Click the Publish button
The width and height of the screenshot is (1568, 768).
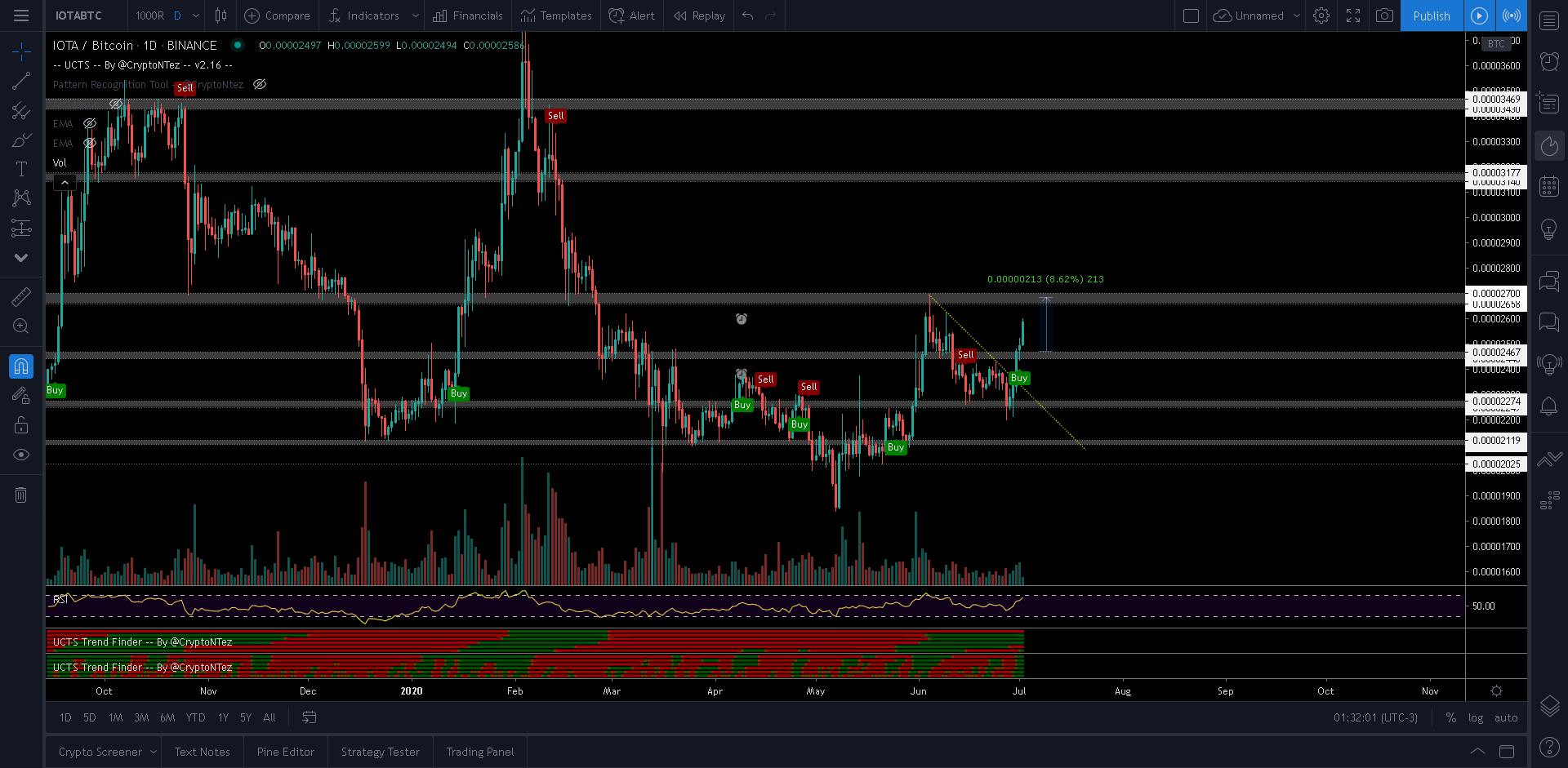[x=1431, y=16]
